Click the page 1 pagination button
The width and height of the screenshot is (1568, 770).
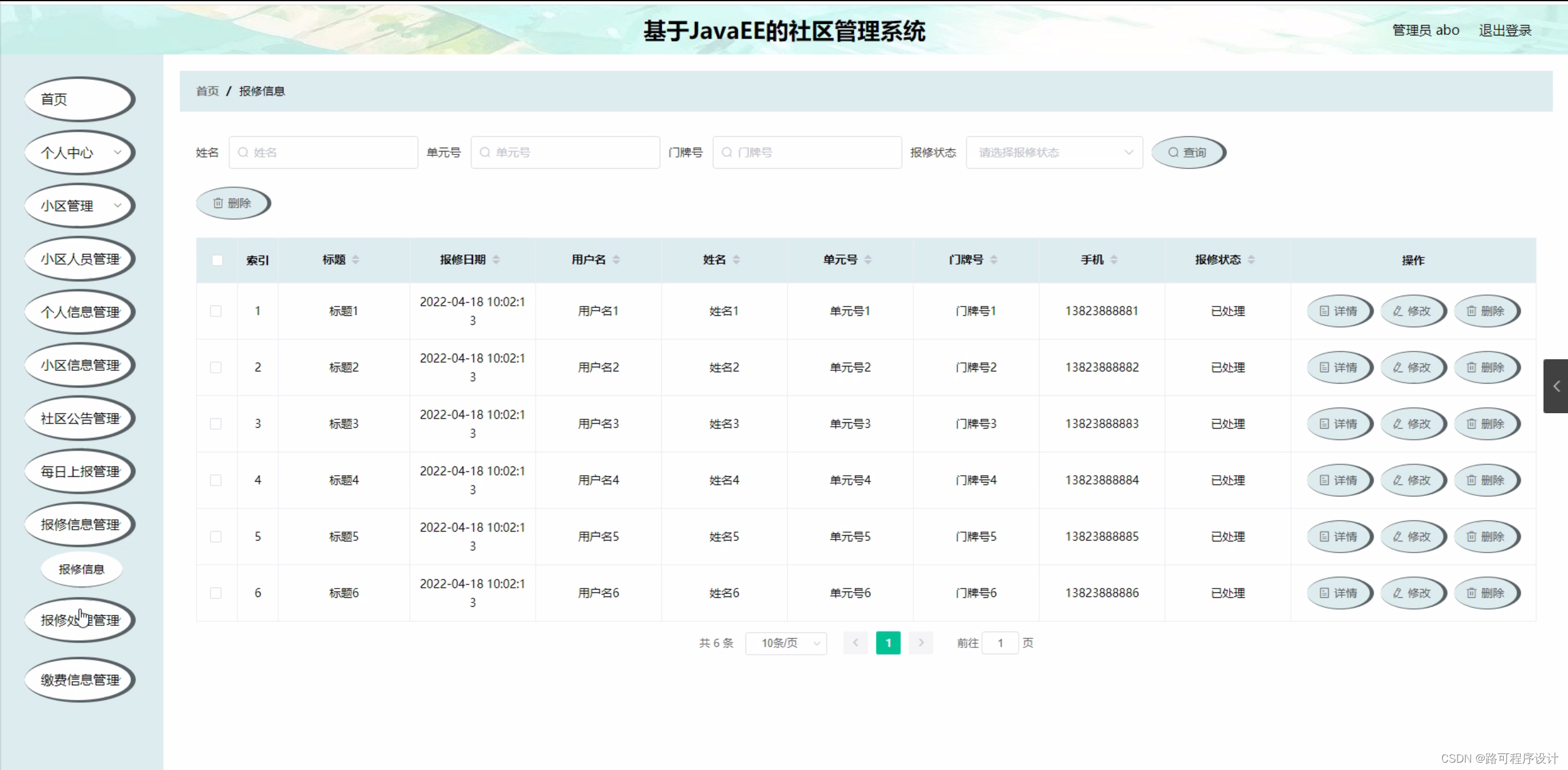pyautogui.click(x=888, y=643)
